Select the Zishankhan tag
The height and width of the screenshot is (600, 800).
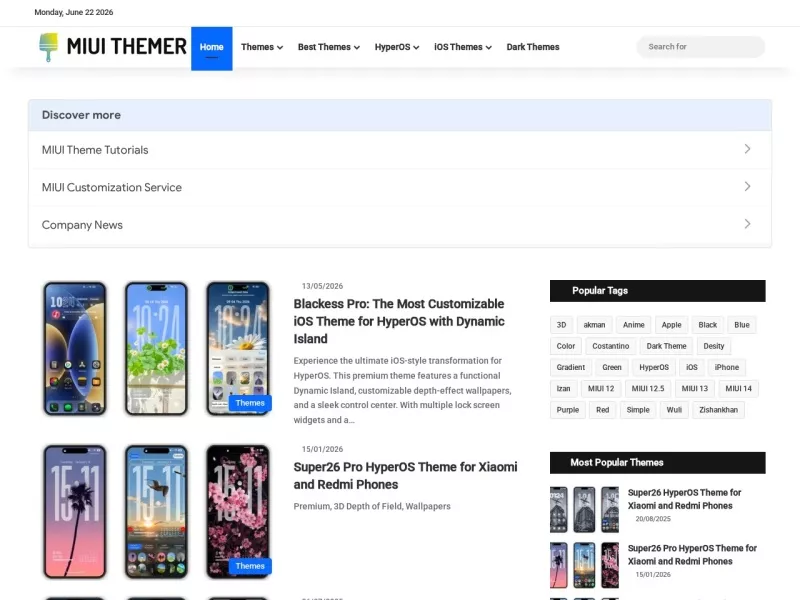(718, 410)
